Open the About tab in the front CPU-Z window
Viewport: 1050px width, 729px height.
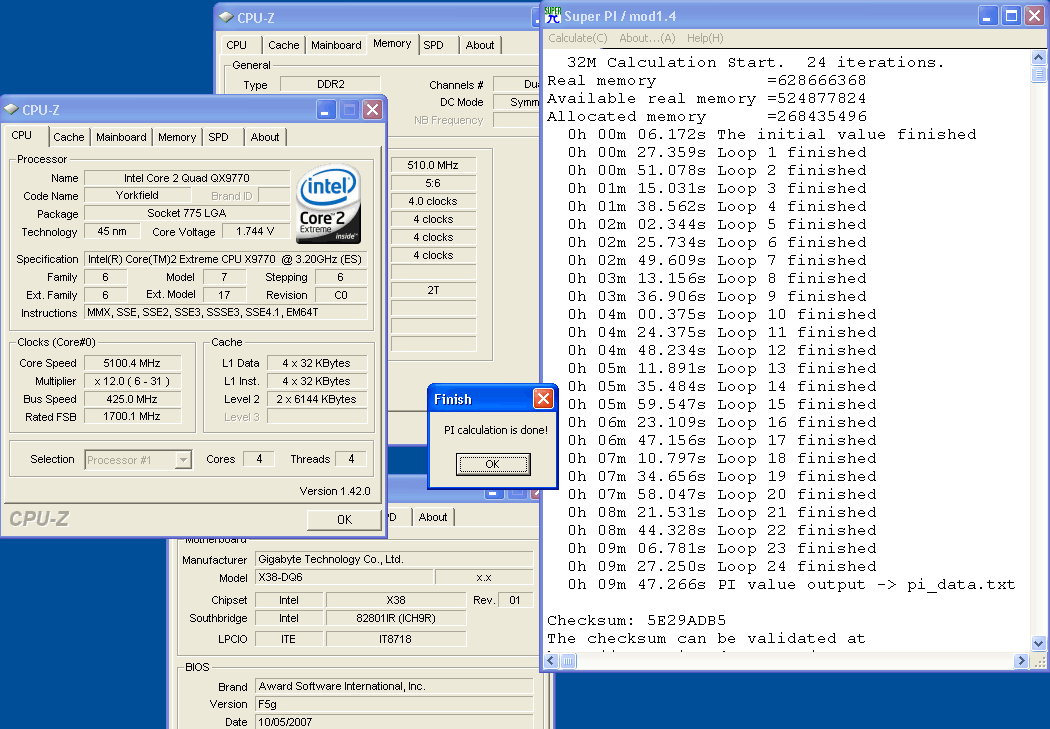coord(265,137)
